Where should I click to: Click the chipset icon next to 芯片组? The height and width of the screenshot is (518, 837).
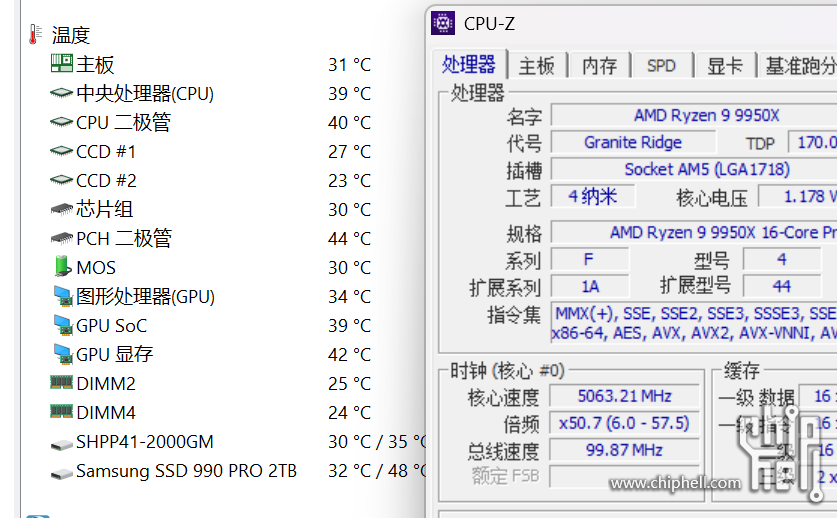(x=61, y=209)
